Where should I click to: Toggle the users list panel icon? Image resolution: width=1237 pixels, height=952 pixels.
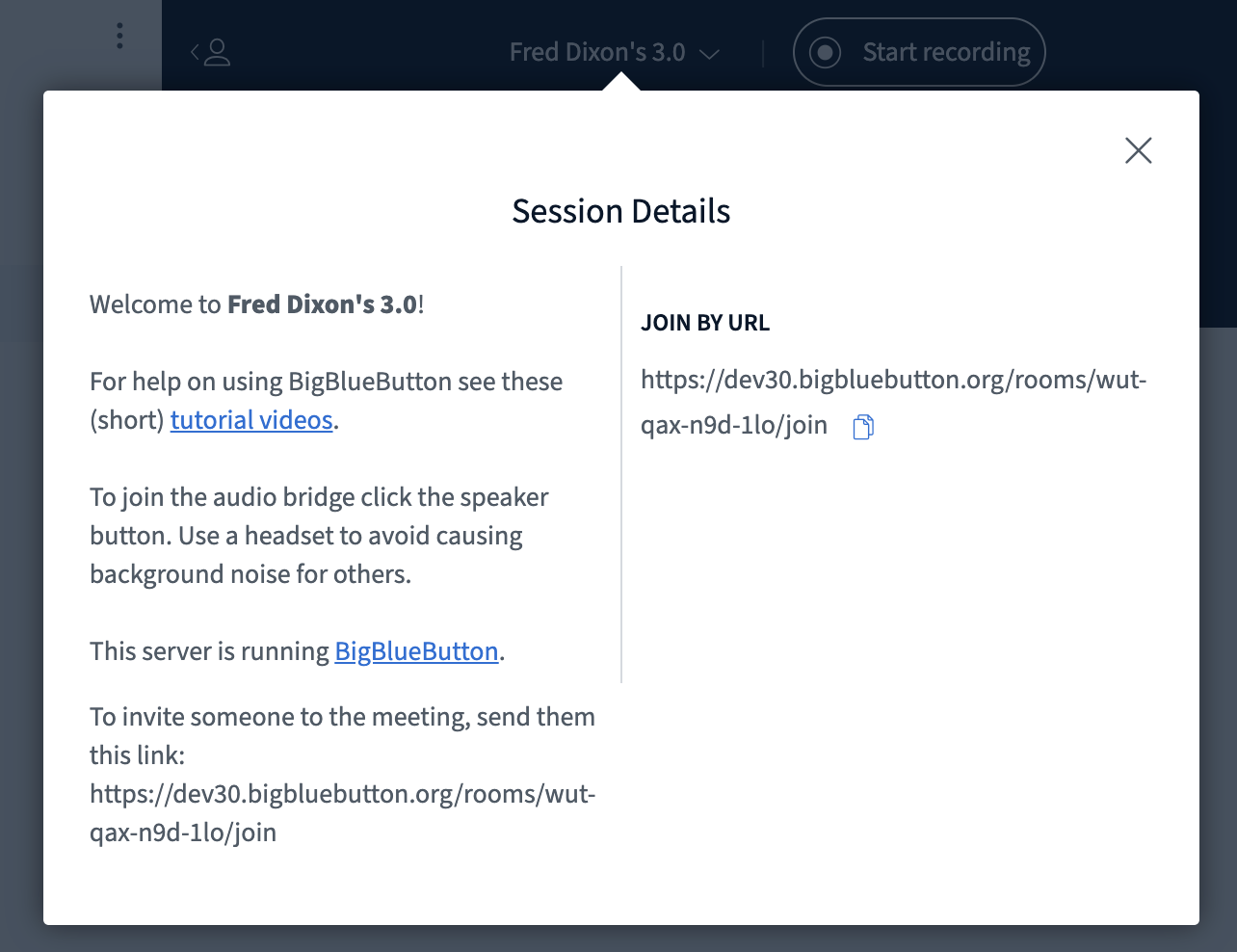211,52
